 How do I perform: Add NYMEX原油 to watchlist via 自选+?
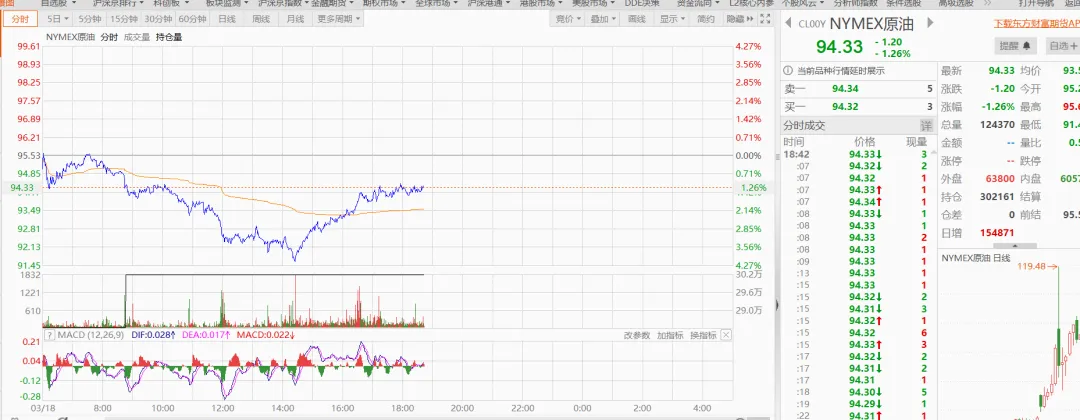[1061, 46]
